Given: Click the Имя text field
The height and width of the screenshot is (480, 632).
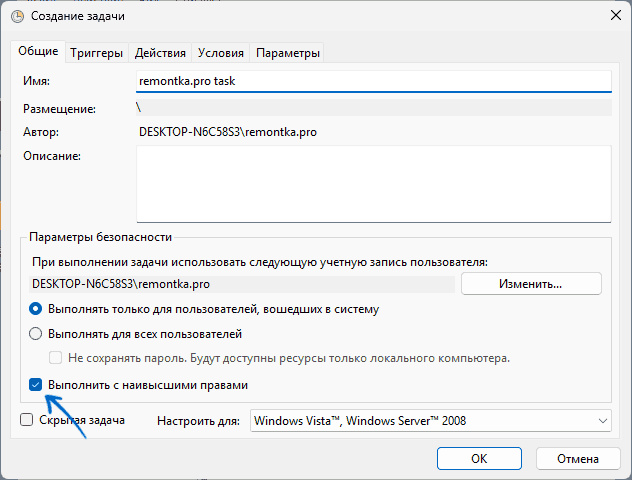Looking at the screenshot, I should tap(372, 81).
